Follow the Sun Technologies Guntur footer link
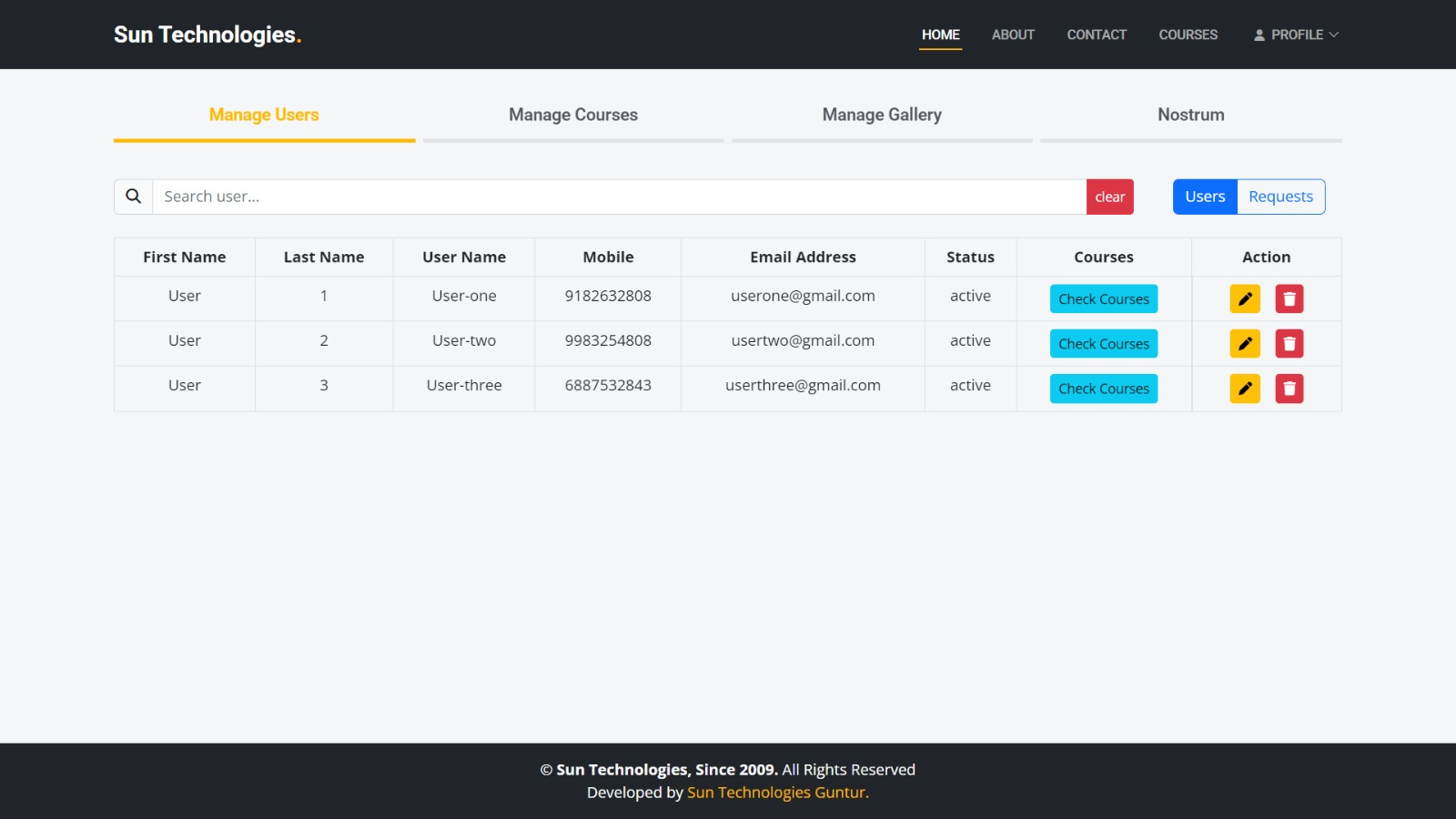This screenshot has width=1456, height=819. pyautogui.click(x=777, y=793)
